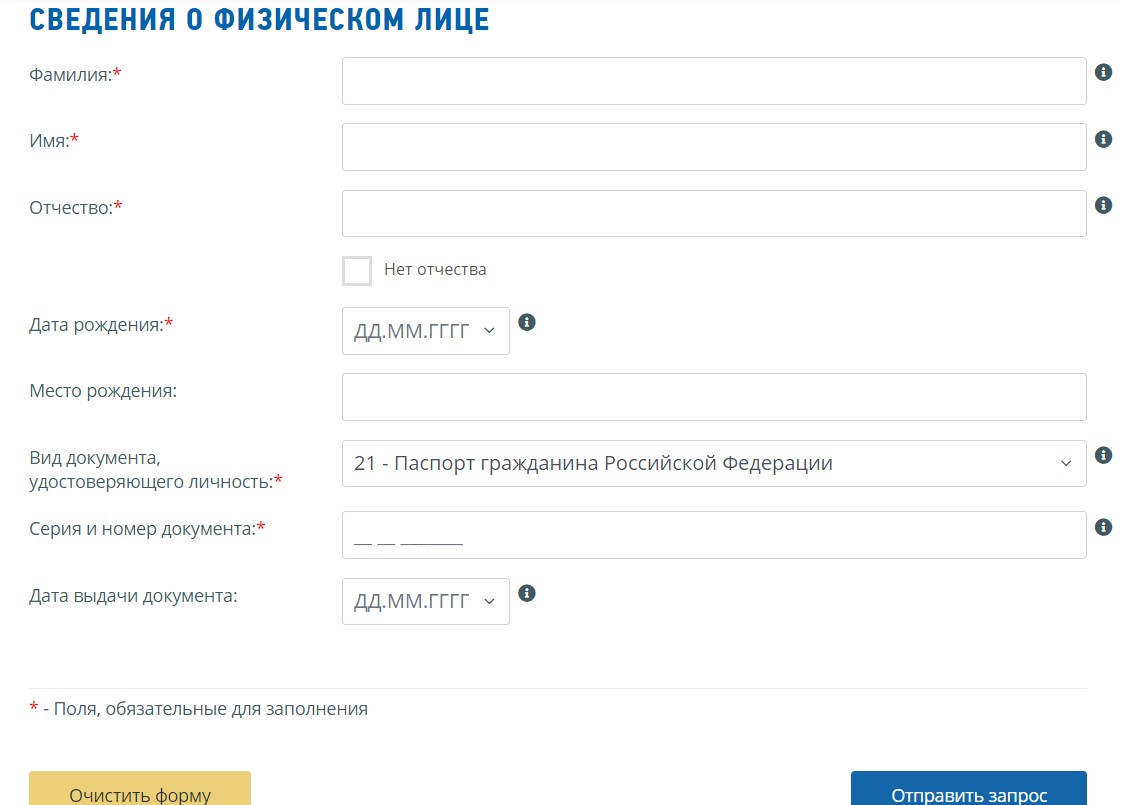Viewport: 1123px width, 805px height.
Task: Click info icon next to Отчество field
Action: 1104,206
